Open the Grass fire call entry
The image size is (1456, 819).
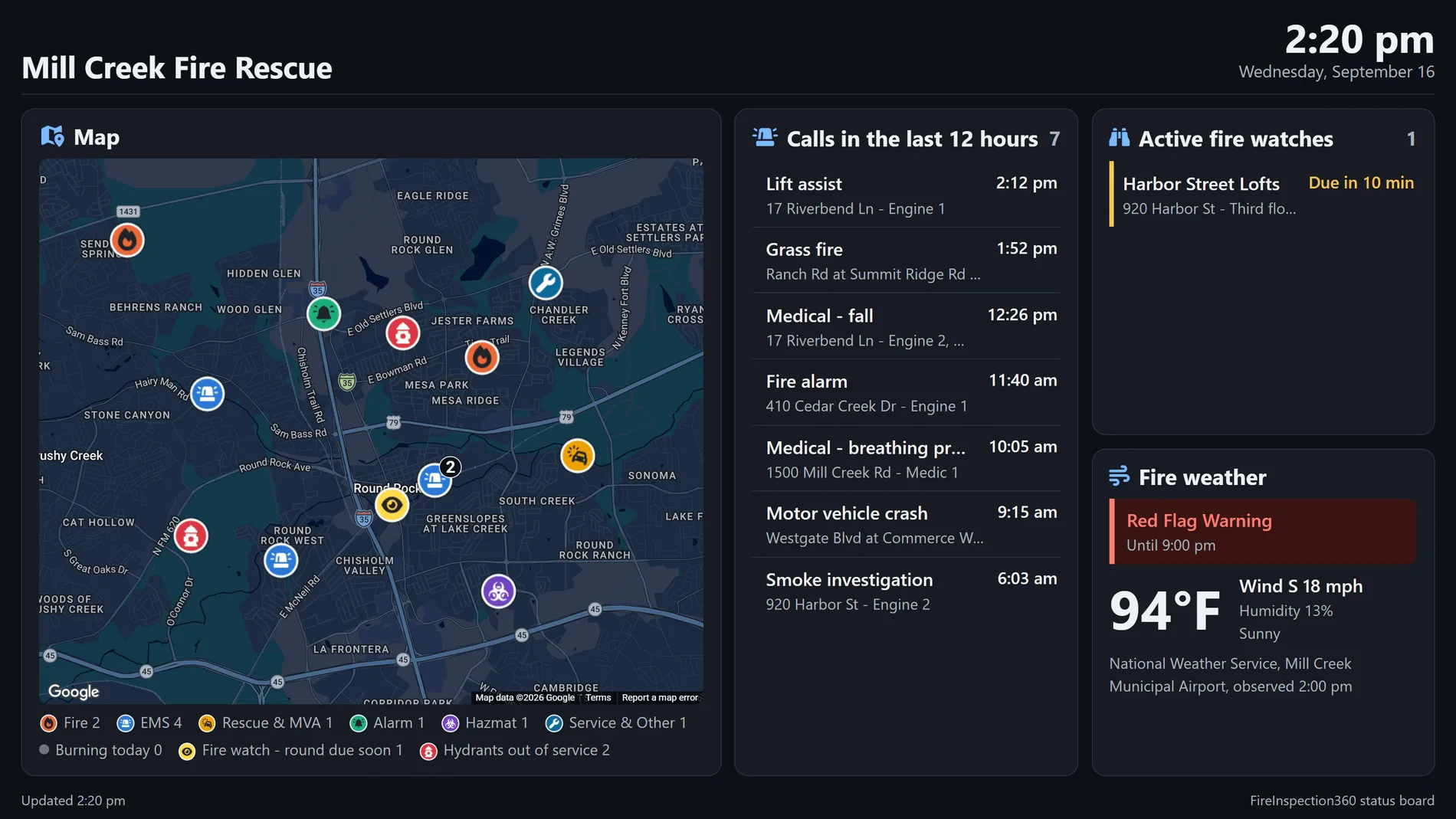(907, 261)
